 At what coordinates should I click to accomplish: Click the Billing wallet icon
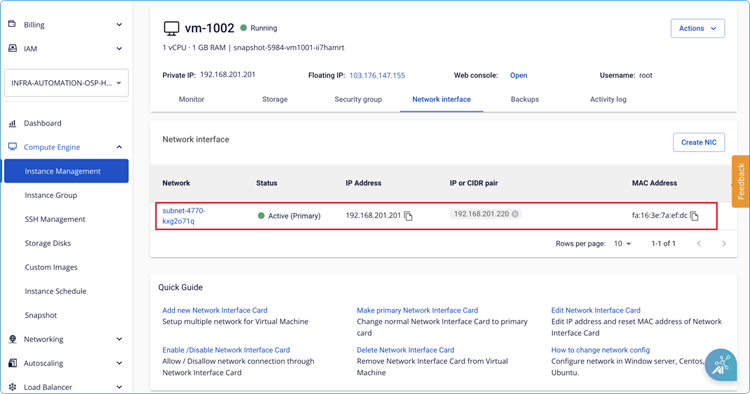click(12, 24)
